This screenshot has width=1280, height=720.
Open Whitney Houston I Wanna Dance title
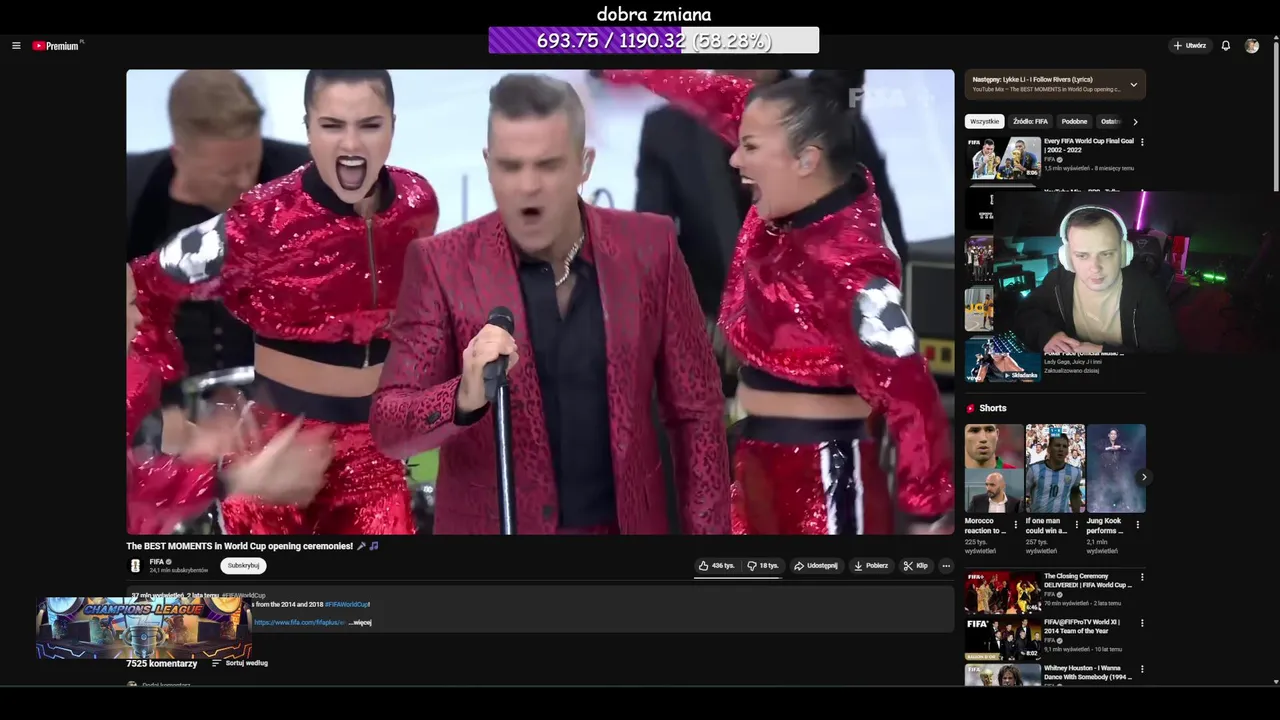1088,672
